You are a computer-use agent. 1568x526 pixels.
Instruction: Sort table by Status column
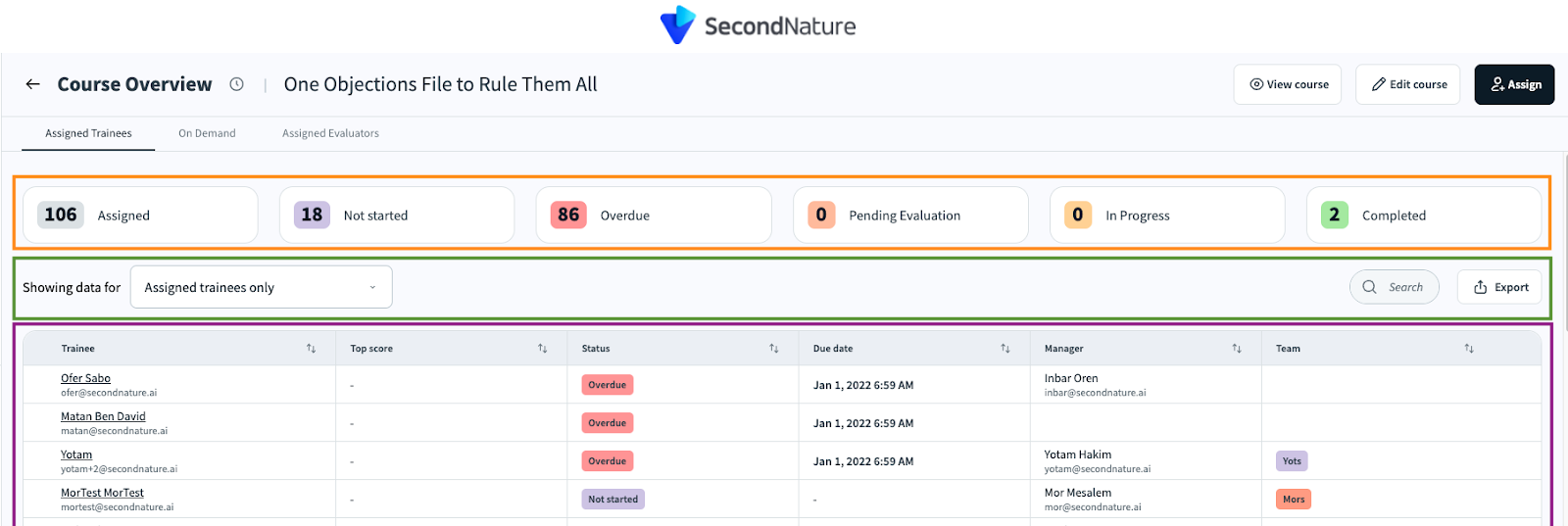[x=773, y=349]
